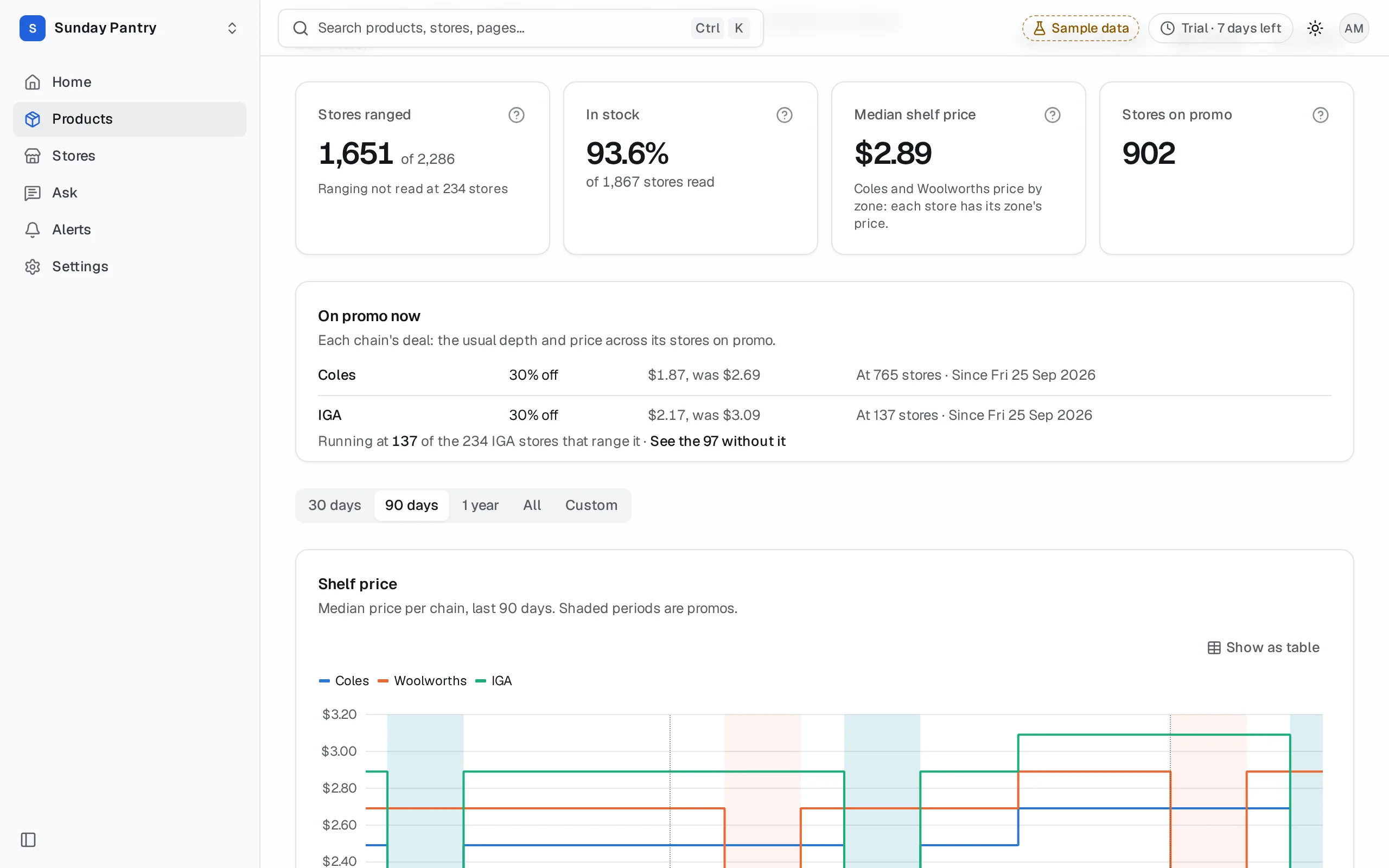Toggle the Woolworths series in the legend
The width and height of the screenshot is (1389, 868).
422,681
